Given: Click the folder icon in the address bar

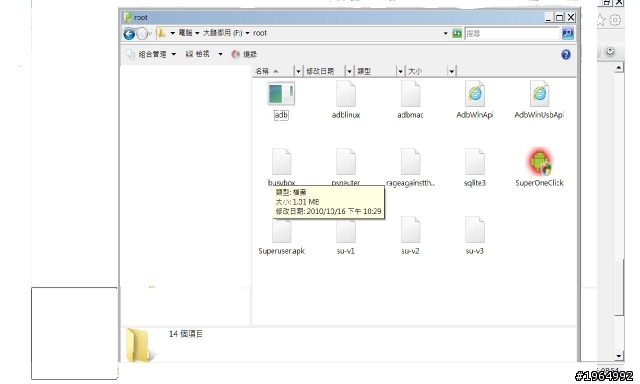Looking at the screenshot, I should pyautogui.click(x=161, y=33).
